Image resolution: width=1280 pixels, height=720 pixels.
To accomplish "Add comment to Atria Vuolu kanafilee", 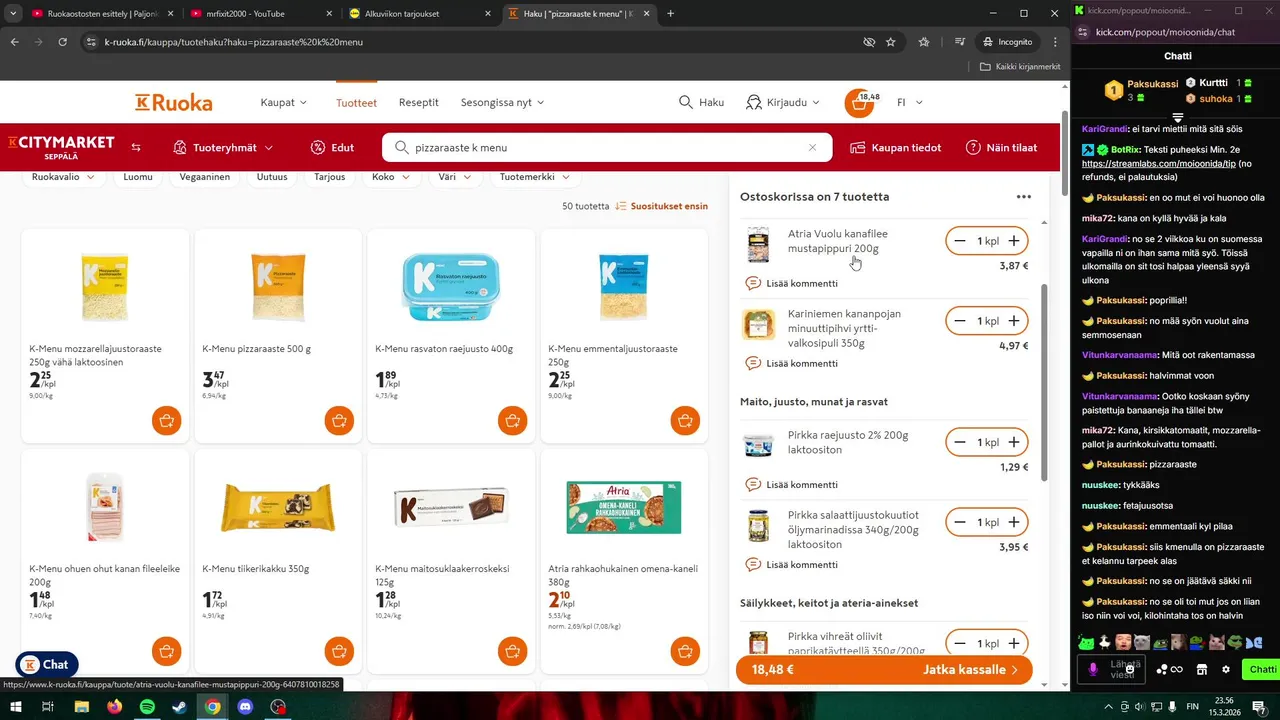I will coord(792,283).
